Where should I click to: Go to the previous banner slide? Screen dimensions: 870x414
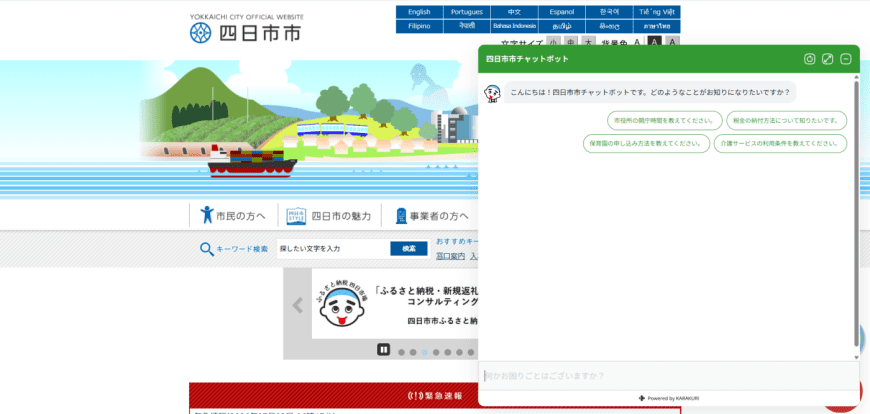click(x=298, y=305)
